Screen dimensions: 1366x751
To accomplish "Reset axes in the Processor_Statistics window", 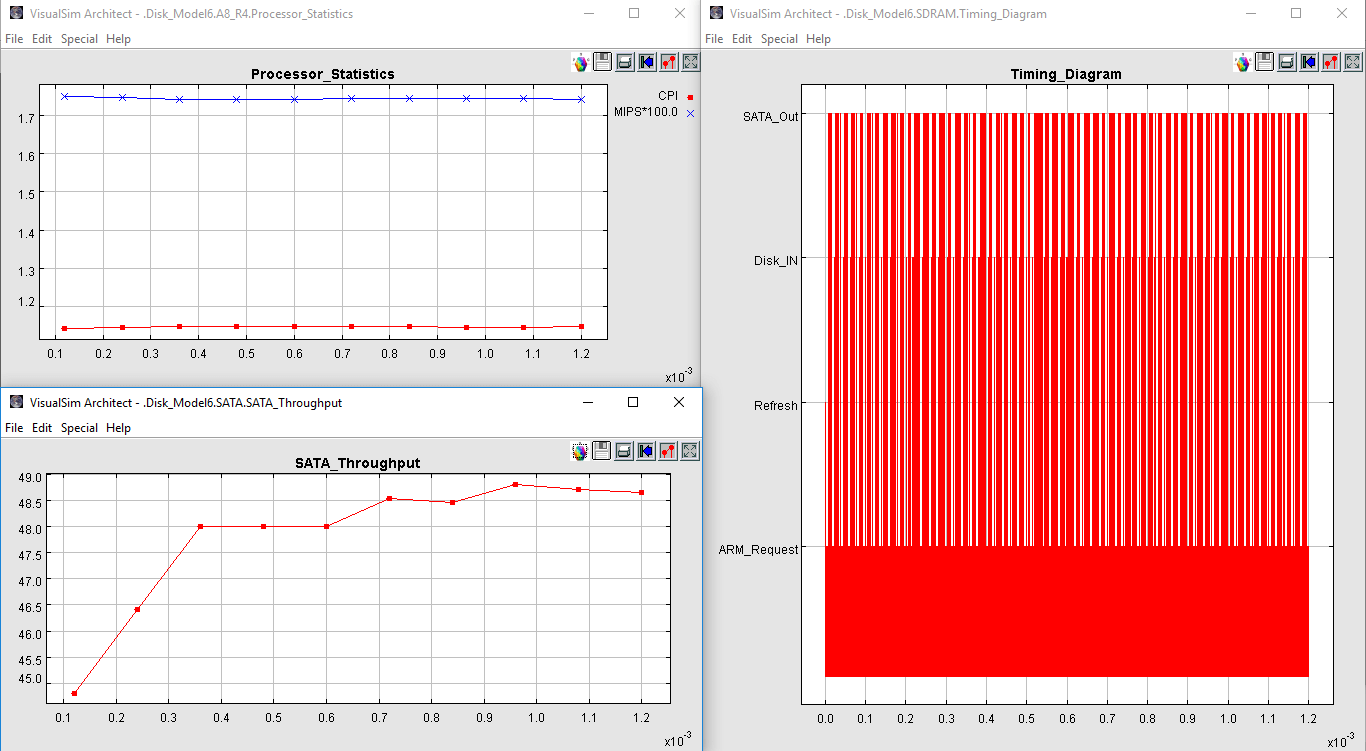I will (x=646, y=62).
